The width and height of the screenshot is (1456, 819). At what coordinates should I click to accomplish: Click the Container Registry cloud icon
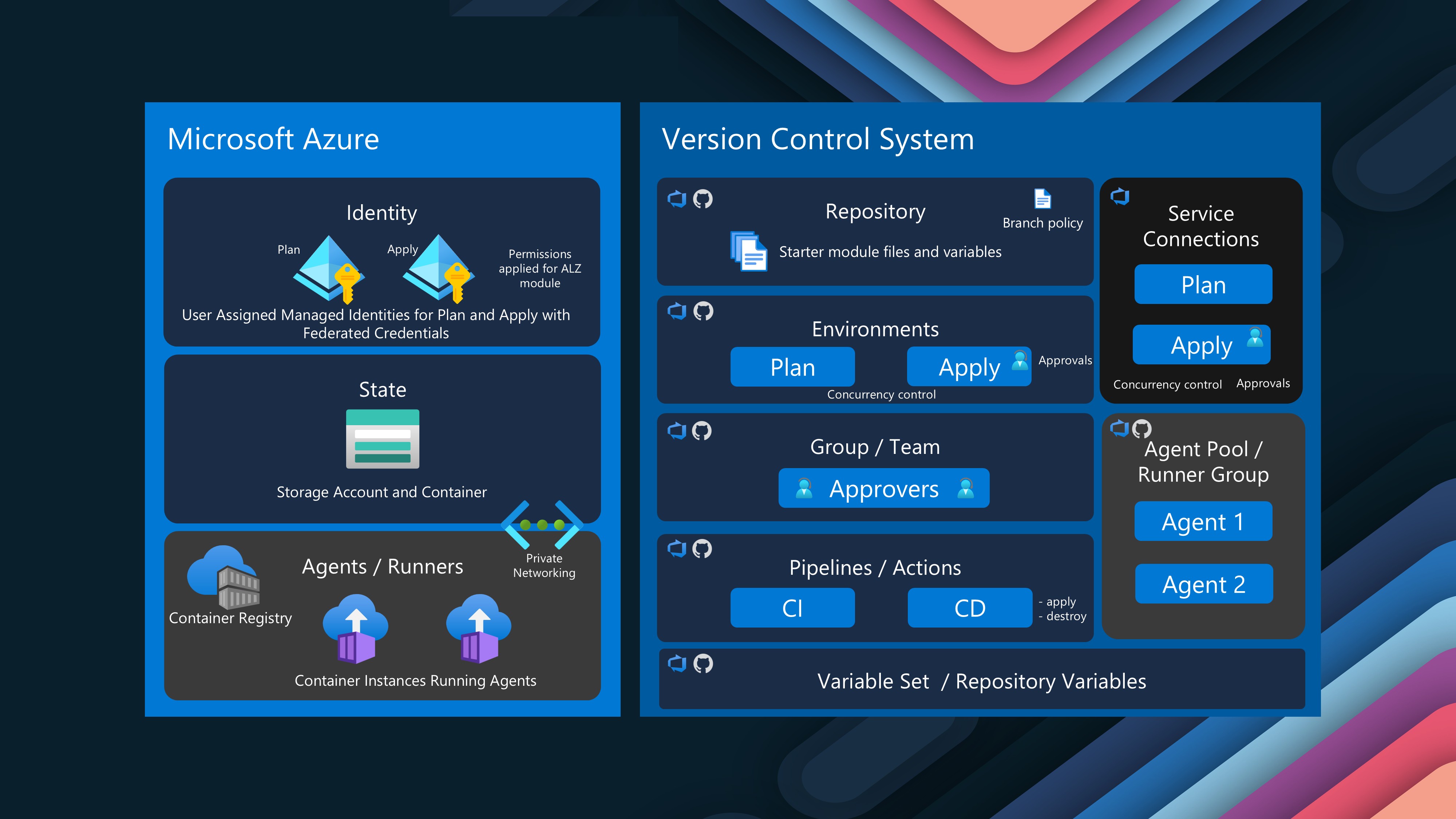coord(224,578)
